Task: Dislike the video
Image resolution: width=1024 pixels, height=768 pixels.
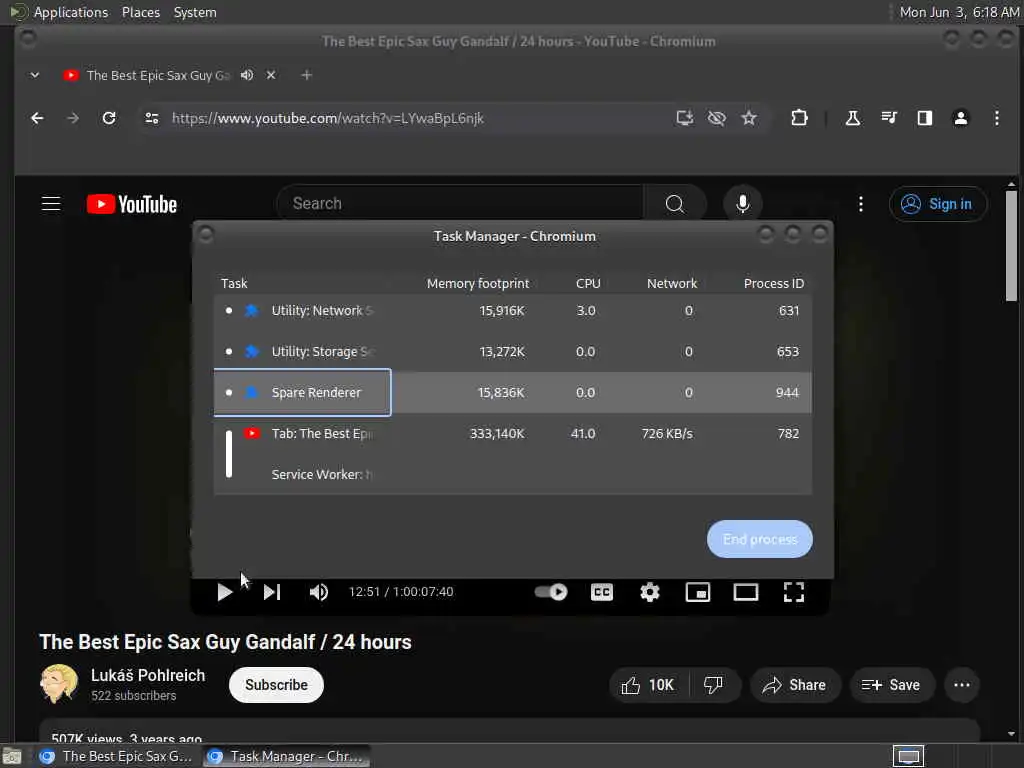Action: (713, 685)
